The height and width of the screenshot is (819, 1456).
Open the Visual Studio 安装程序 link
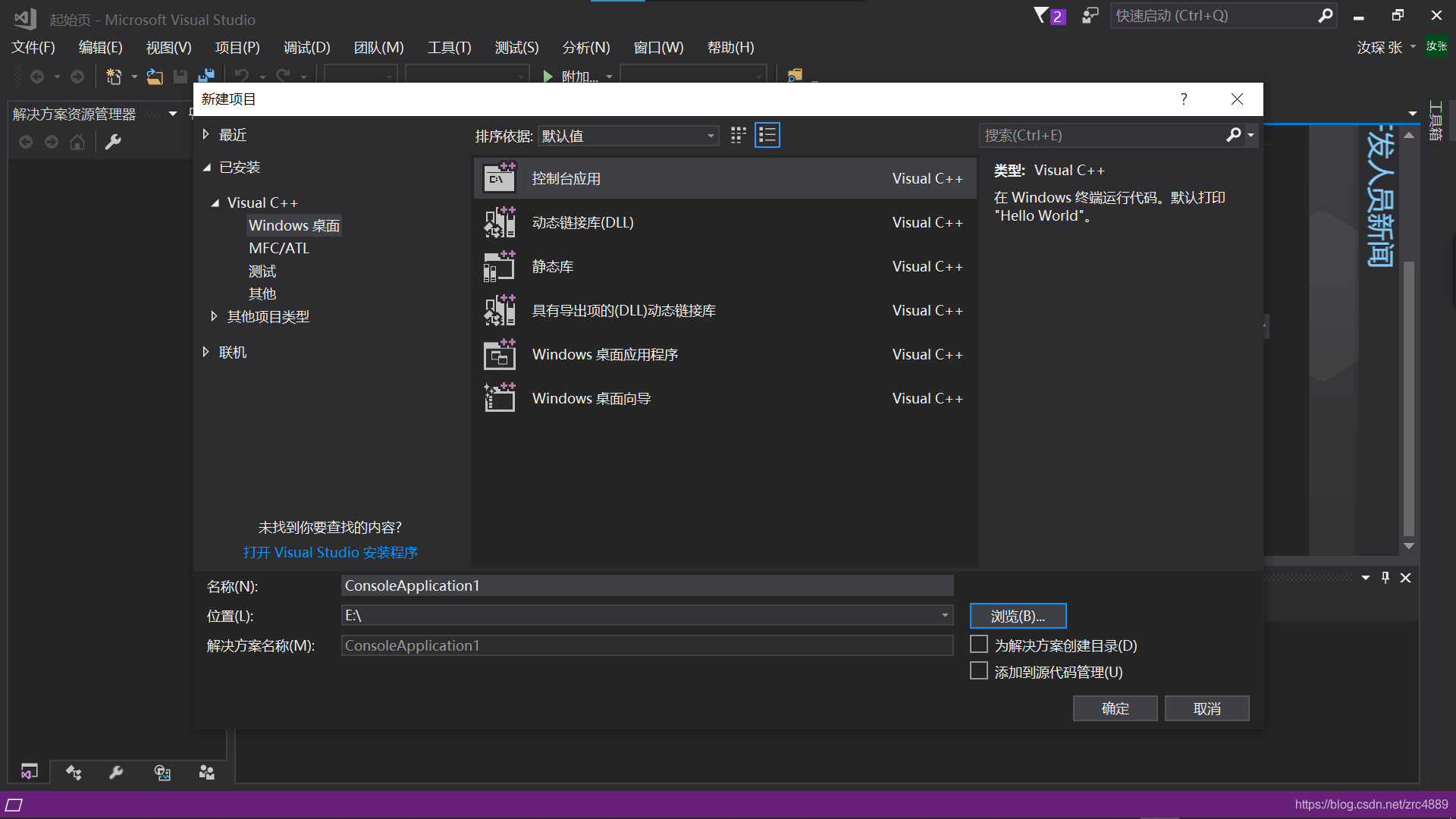point(330,552)
